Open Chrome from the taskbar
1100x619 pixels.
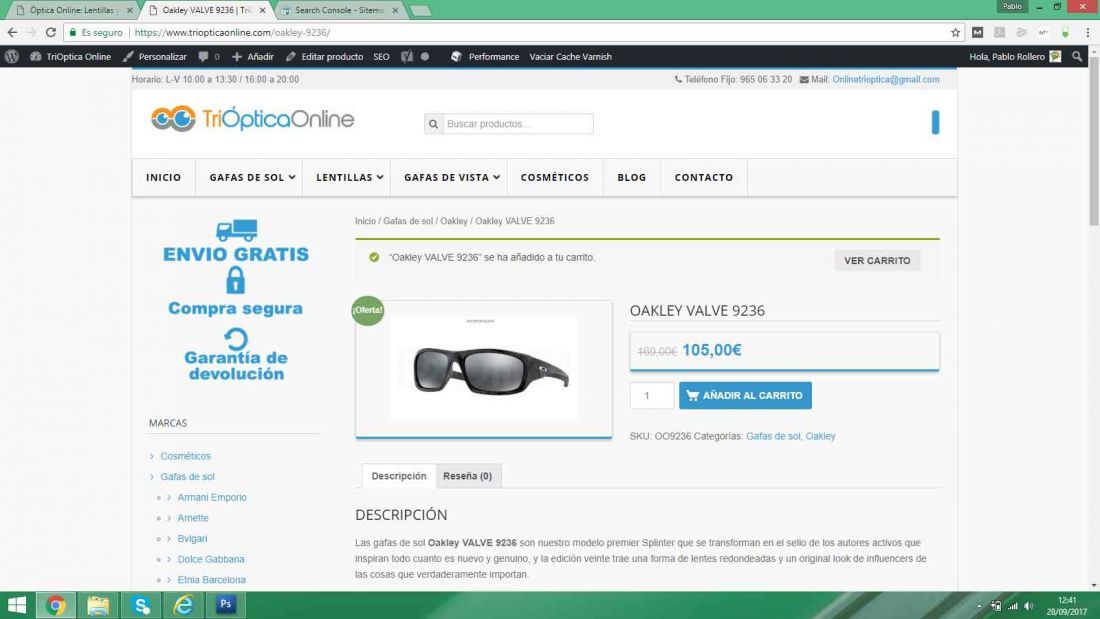[55, 605]
